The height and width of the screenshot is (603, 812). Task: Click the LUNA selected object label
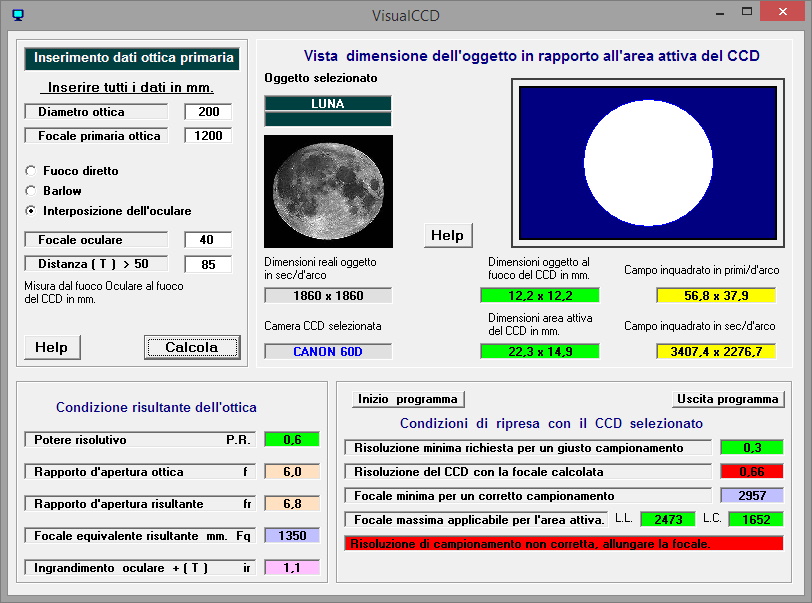coord(328,103)
